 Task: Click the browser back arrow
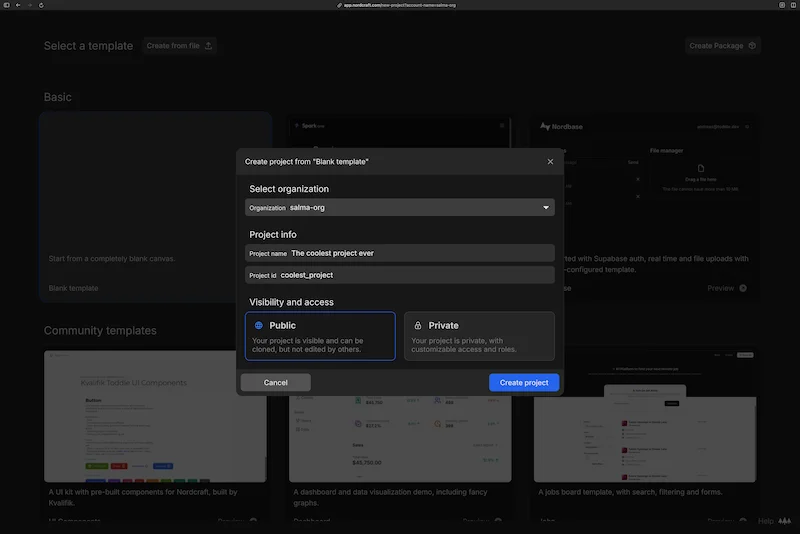tap(18, 5)
